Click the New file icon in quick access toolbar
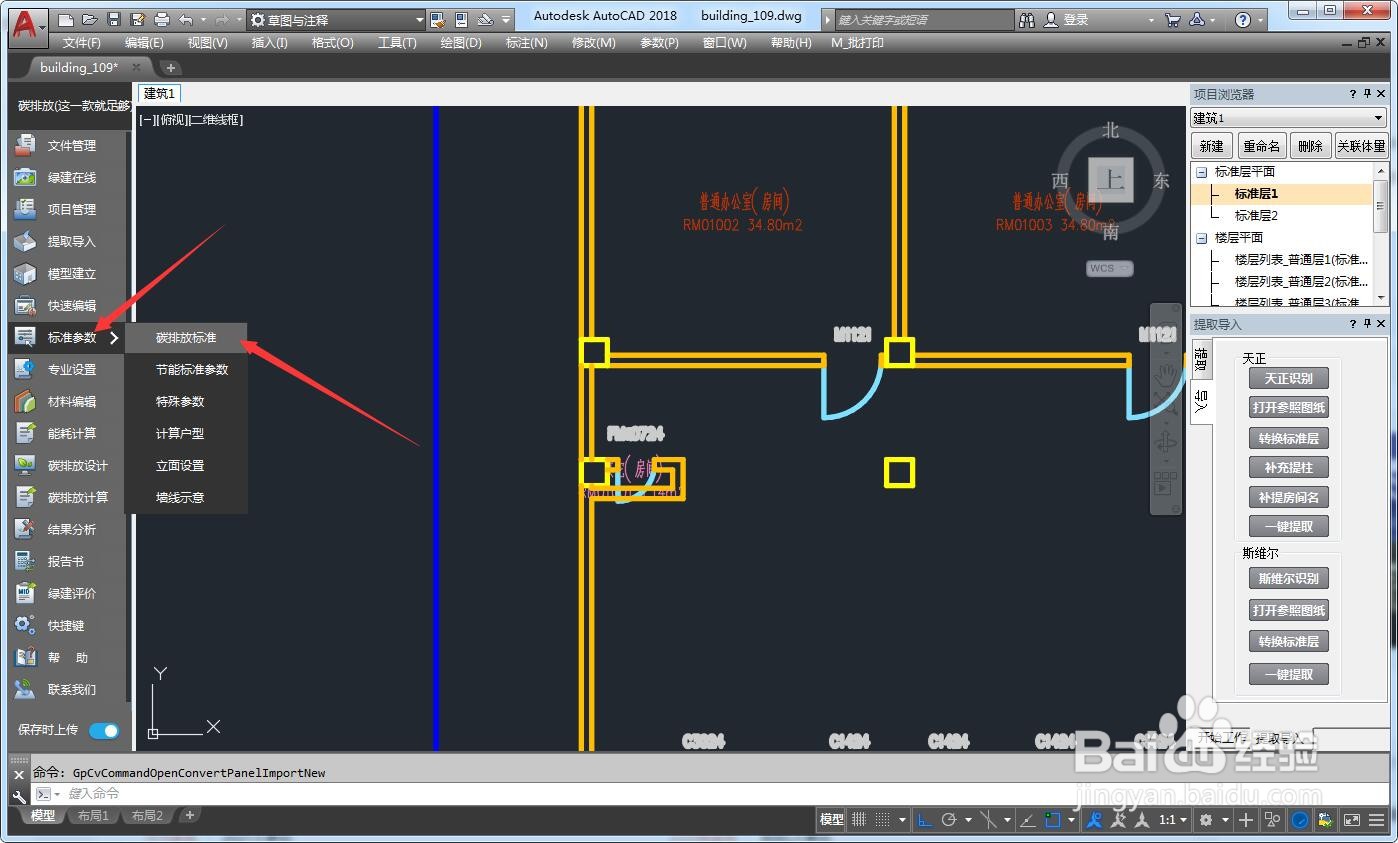This screenshot has width=1398, height=843. [x=66, y=19]
